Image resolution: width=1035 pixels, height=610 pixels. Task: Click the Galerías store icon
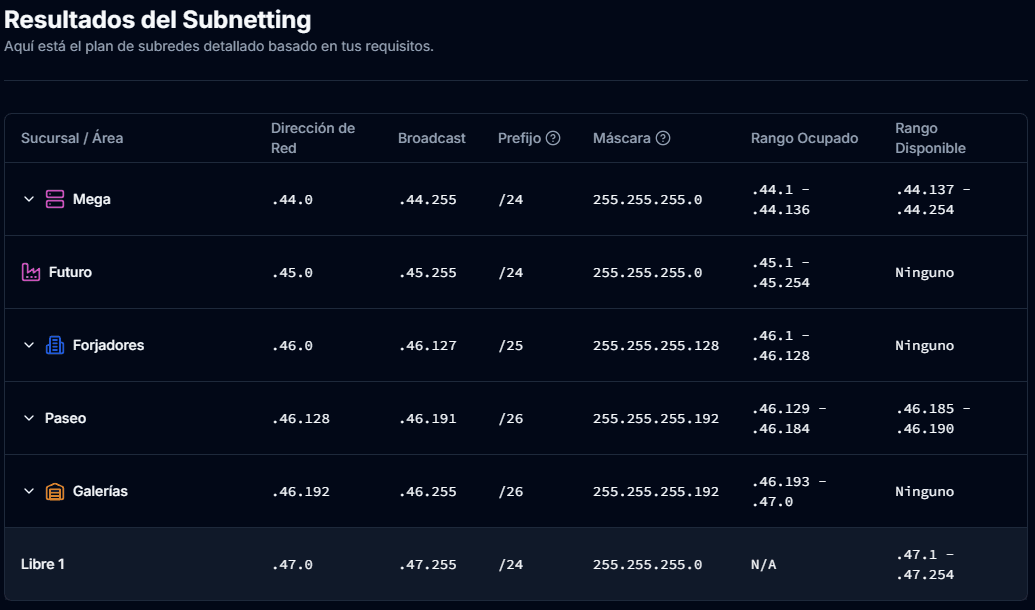pos(55,491)
